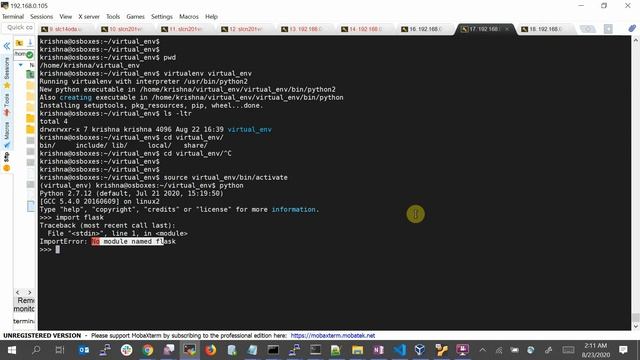Switch to tab 10 slcn201

125,29
